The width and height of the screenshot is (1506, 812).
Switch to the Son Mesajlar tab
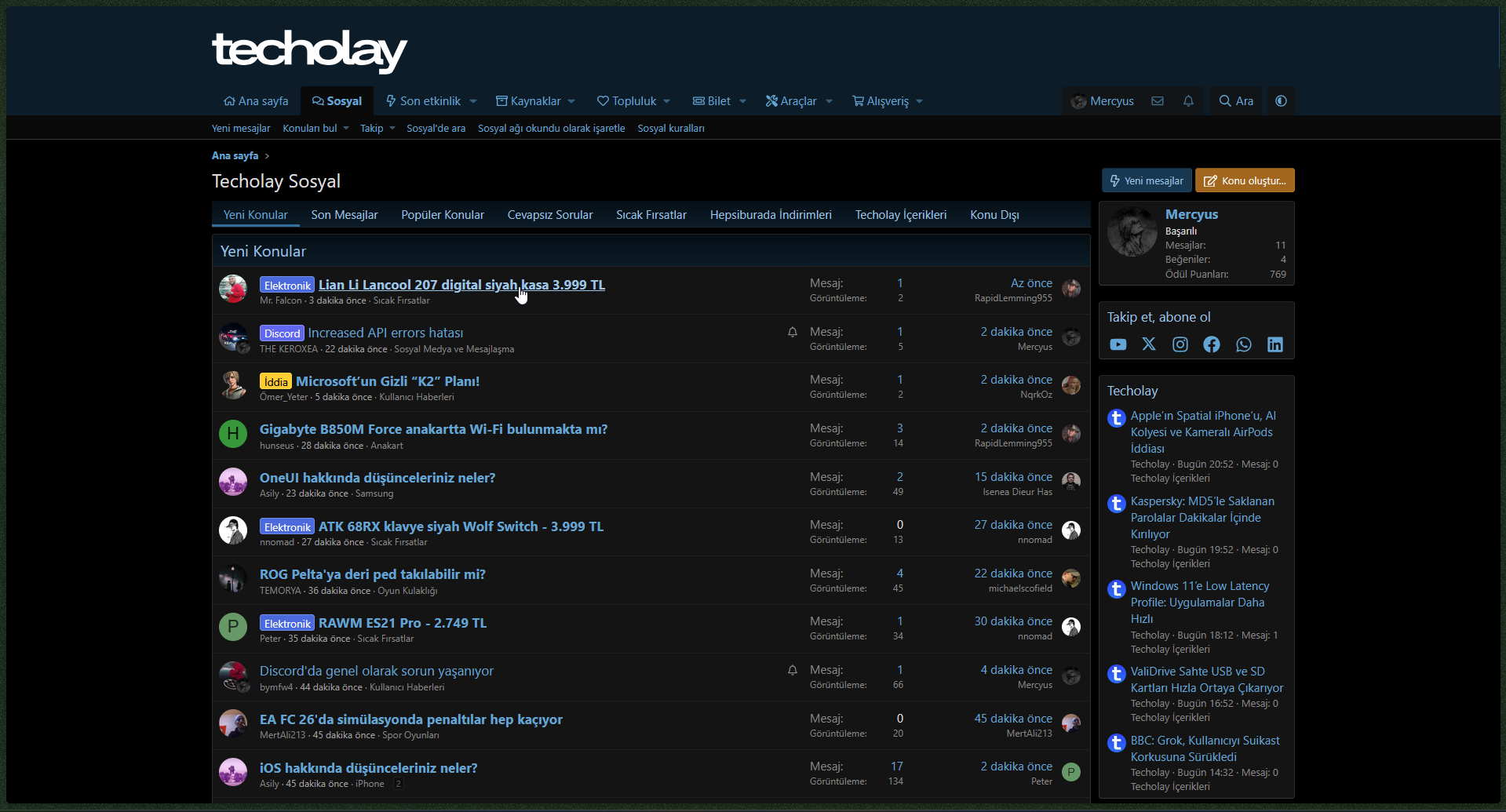[345, 215]
